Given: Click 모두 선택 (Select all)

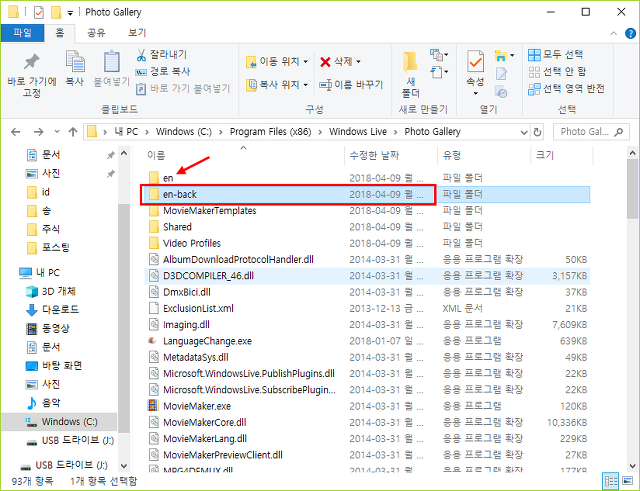Looking at the screenshot, I should [556, 54].
